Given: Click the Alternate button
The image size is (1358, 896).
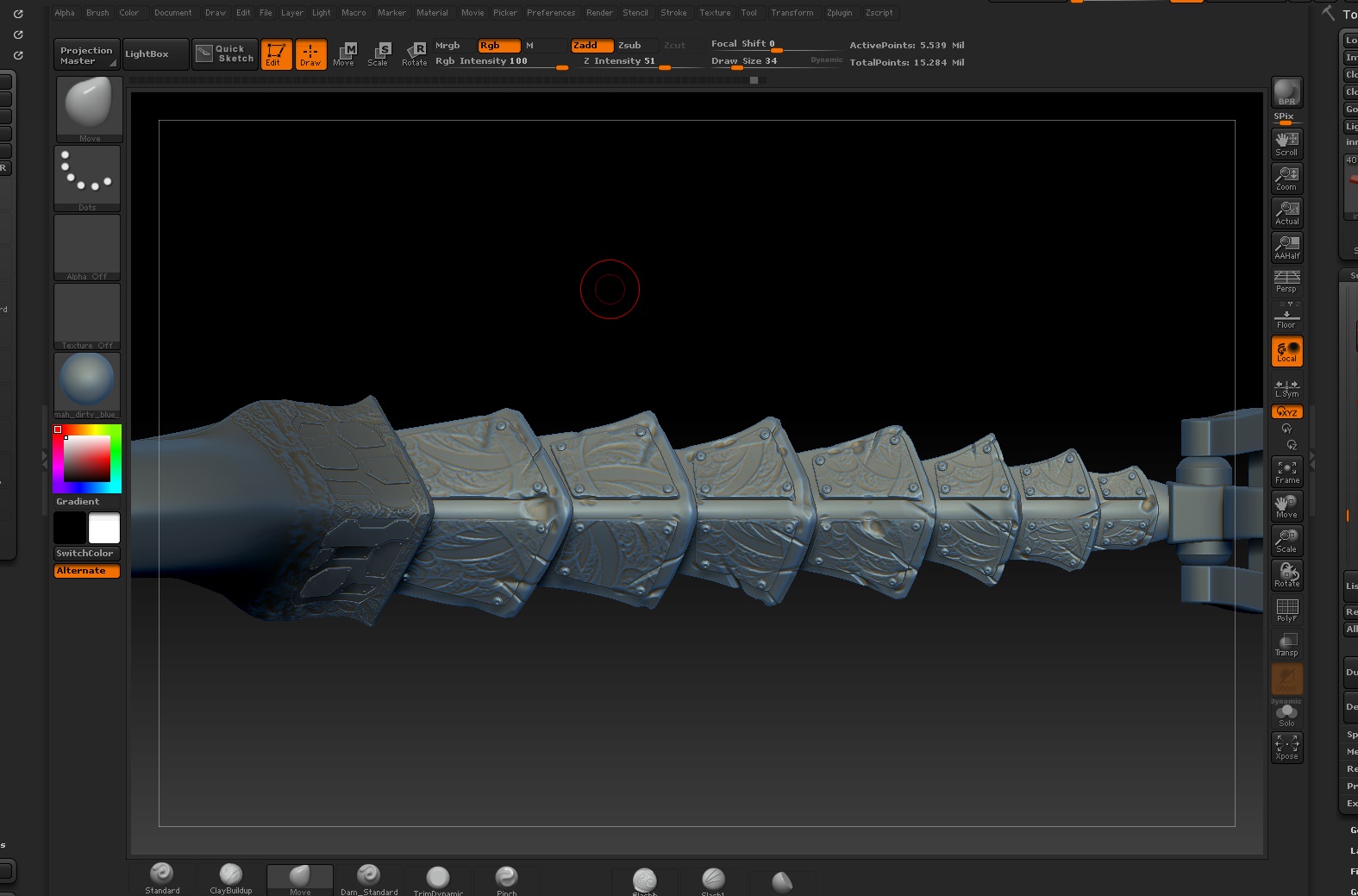Looking at the screenshot, I should click(x=86, y=571).
